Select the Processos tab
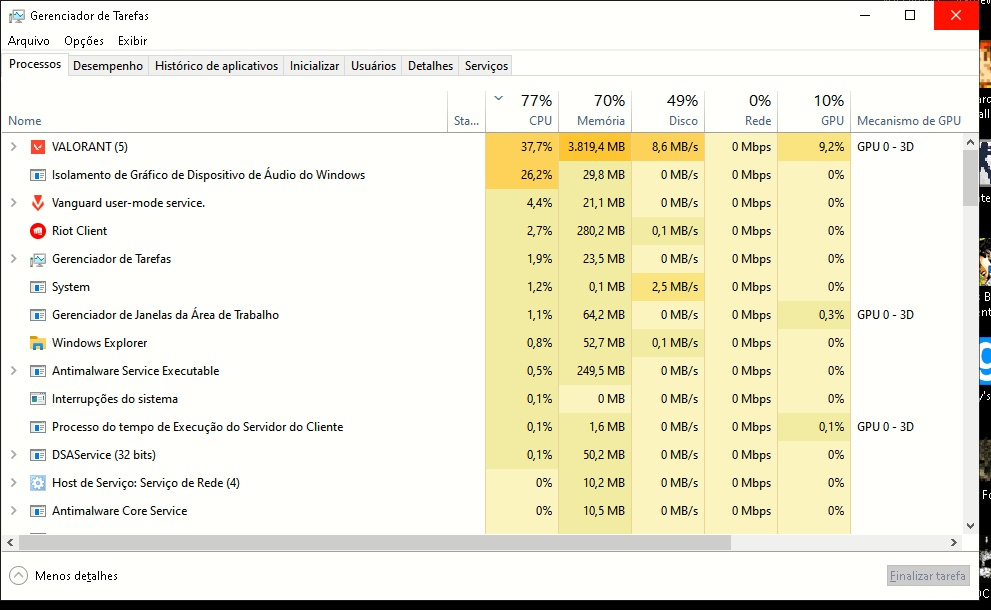The image size is (991, 610). click(x=35, y=64)
